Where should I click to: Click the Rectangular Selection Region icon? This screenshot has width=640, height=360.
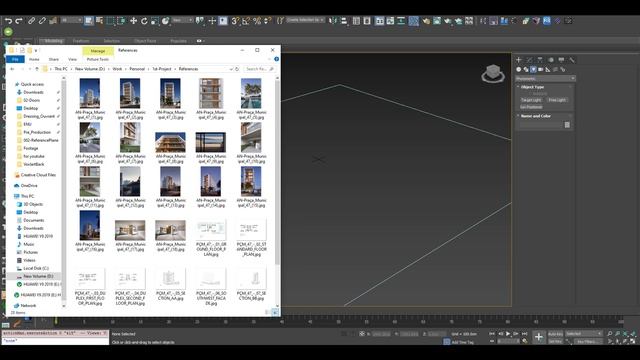click(x=110, y=20)
